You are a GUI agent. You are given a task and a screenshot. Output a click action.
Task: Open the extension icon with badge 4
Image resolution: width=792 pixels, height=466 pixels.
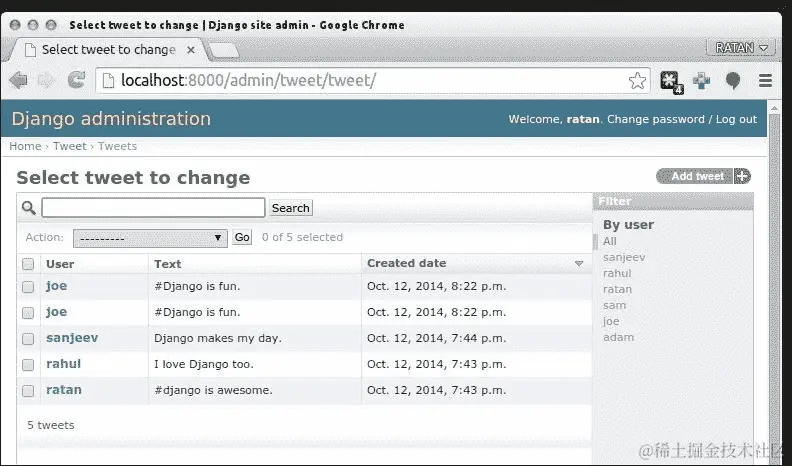(671, 81)
